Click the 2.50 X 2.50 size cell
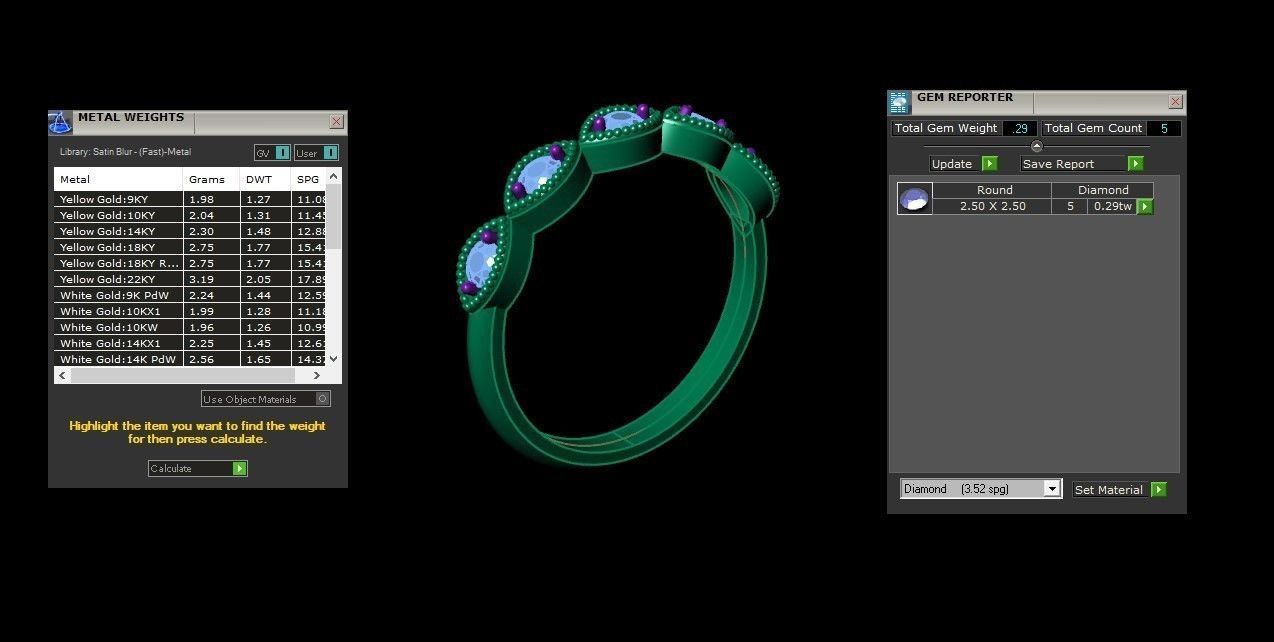 (993, 206)
